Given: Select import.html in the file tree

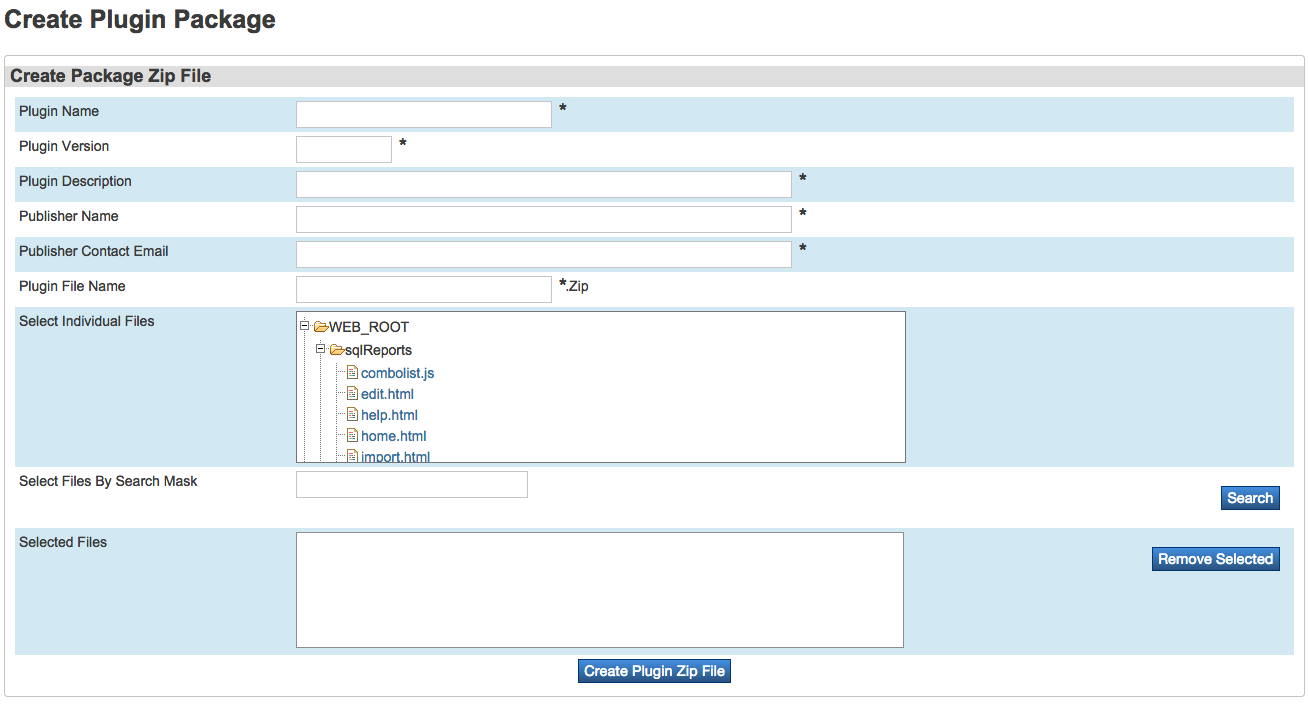Looking at the screenshot, I should 395,456.
